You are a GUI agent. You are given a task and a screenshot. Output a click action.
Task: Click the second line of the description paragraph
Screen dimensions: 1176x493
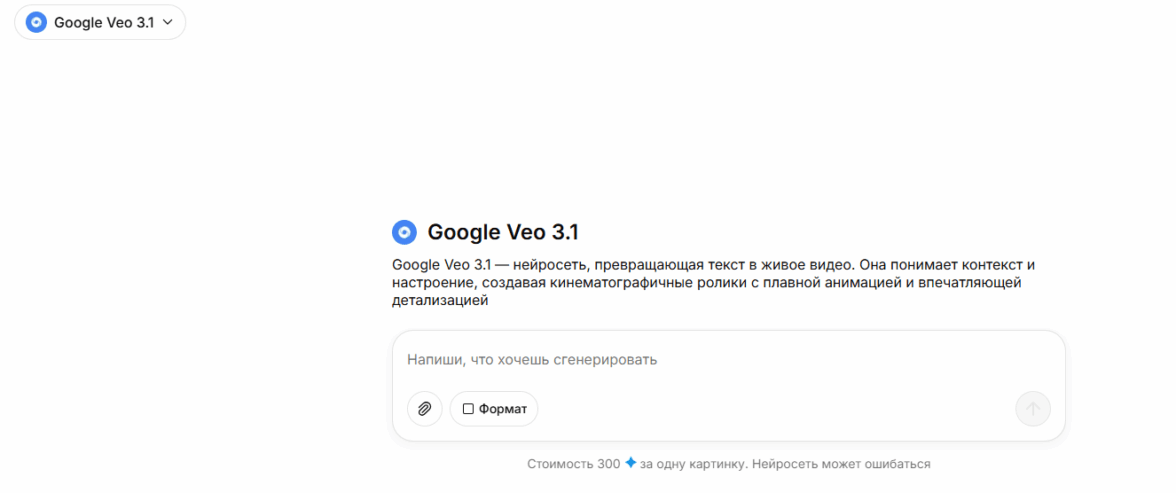(707, 284)
